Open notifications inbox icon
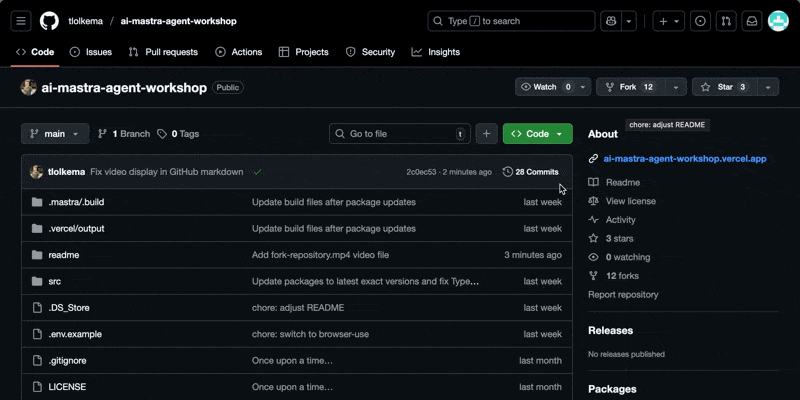Screen dimensions: 800x400 click(752, 21)
